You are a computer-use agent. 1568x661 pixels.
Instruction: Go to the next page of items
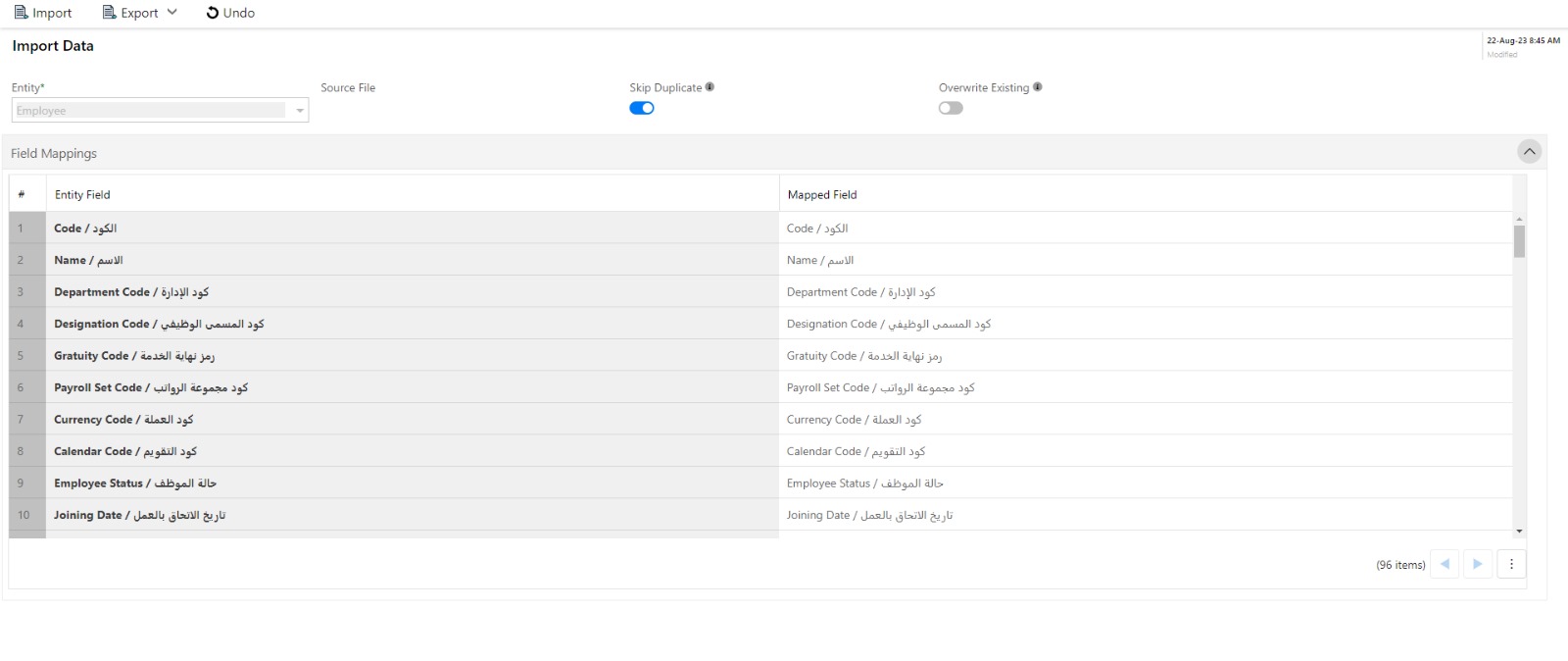click(x=1478, y=564)
